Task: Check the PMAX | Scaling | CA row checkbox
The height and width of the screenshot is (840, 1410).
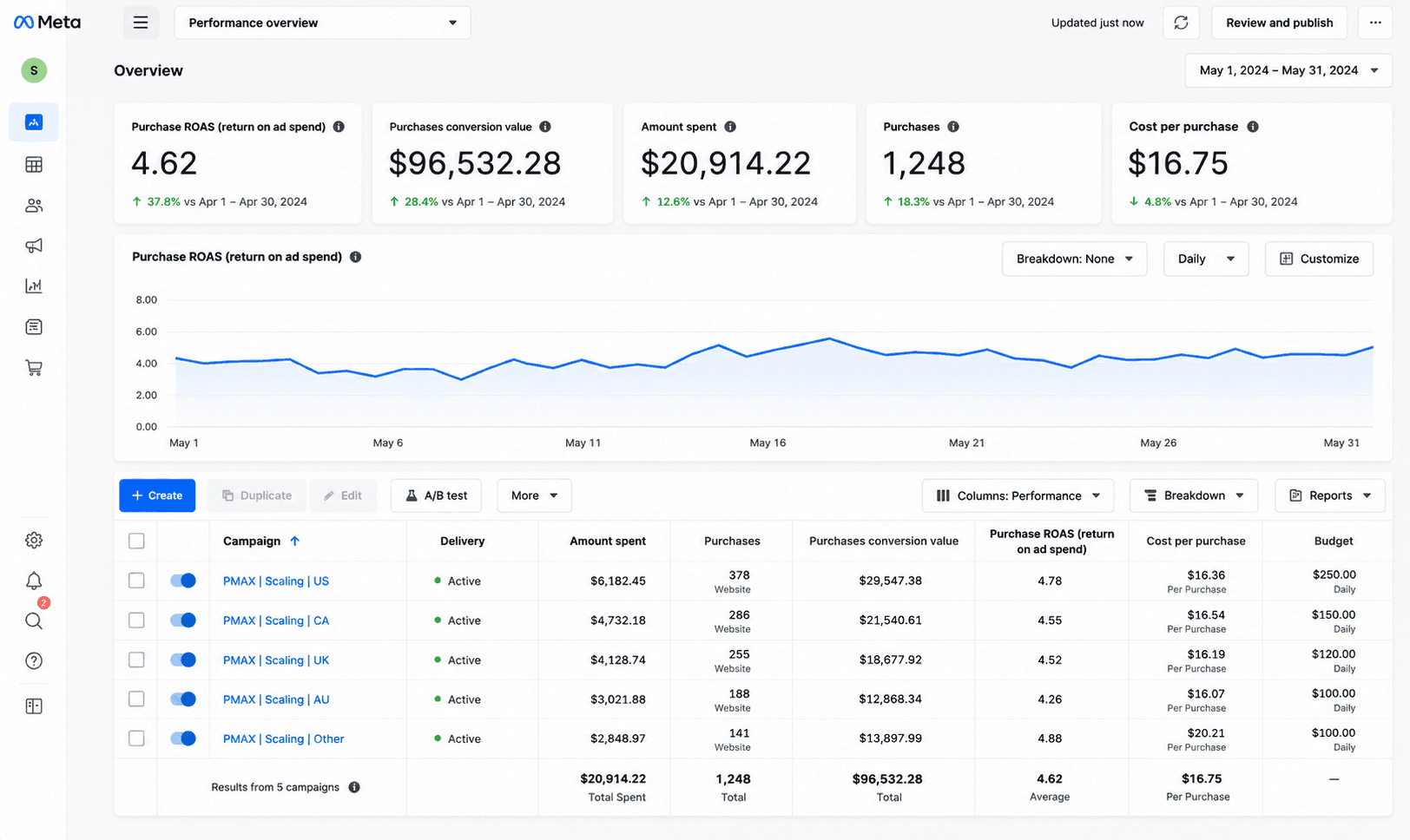Action: [x=136, y=620]
